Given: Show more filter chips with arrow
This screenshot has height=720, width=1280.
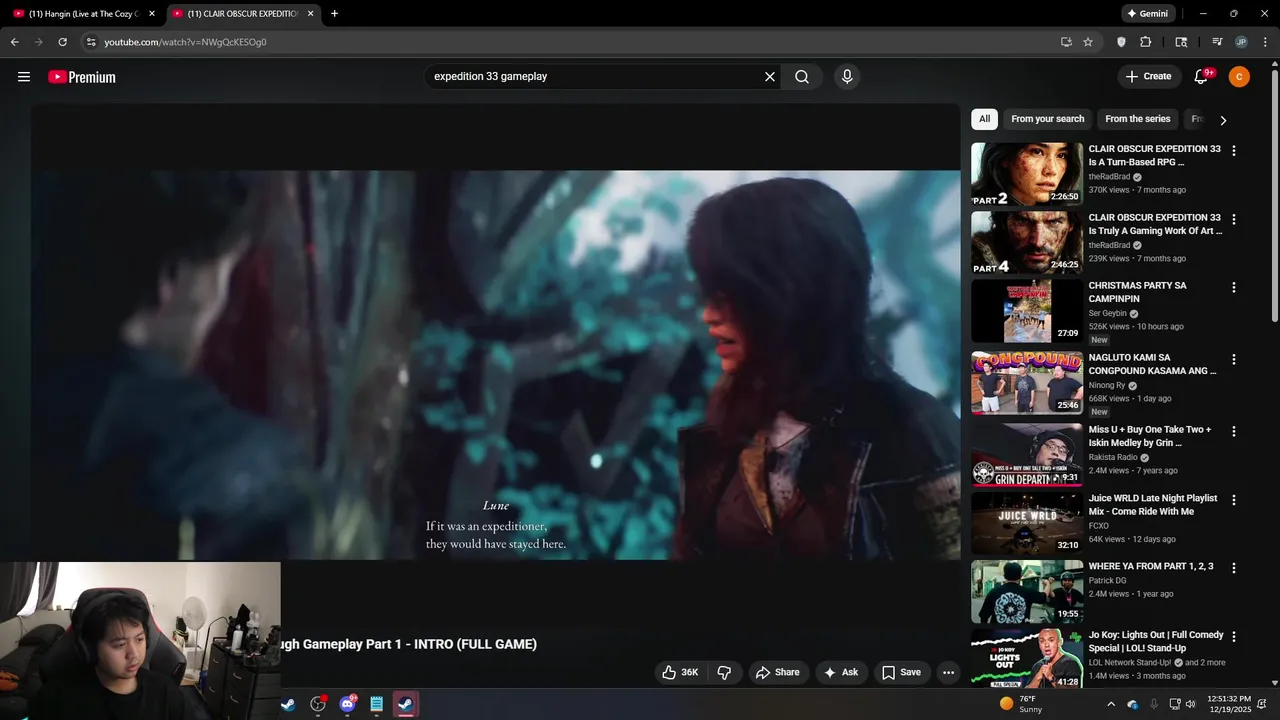Looking at the screenshot, I should pyautogui.click(x=1223, y=120).
